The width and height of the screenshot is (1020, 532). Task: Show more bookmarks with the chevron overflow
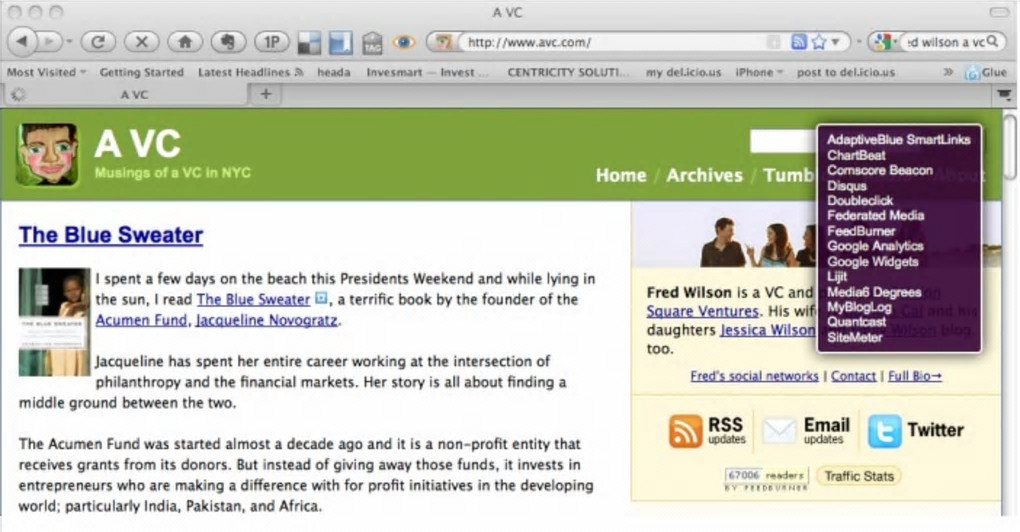coord(948,72)
